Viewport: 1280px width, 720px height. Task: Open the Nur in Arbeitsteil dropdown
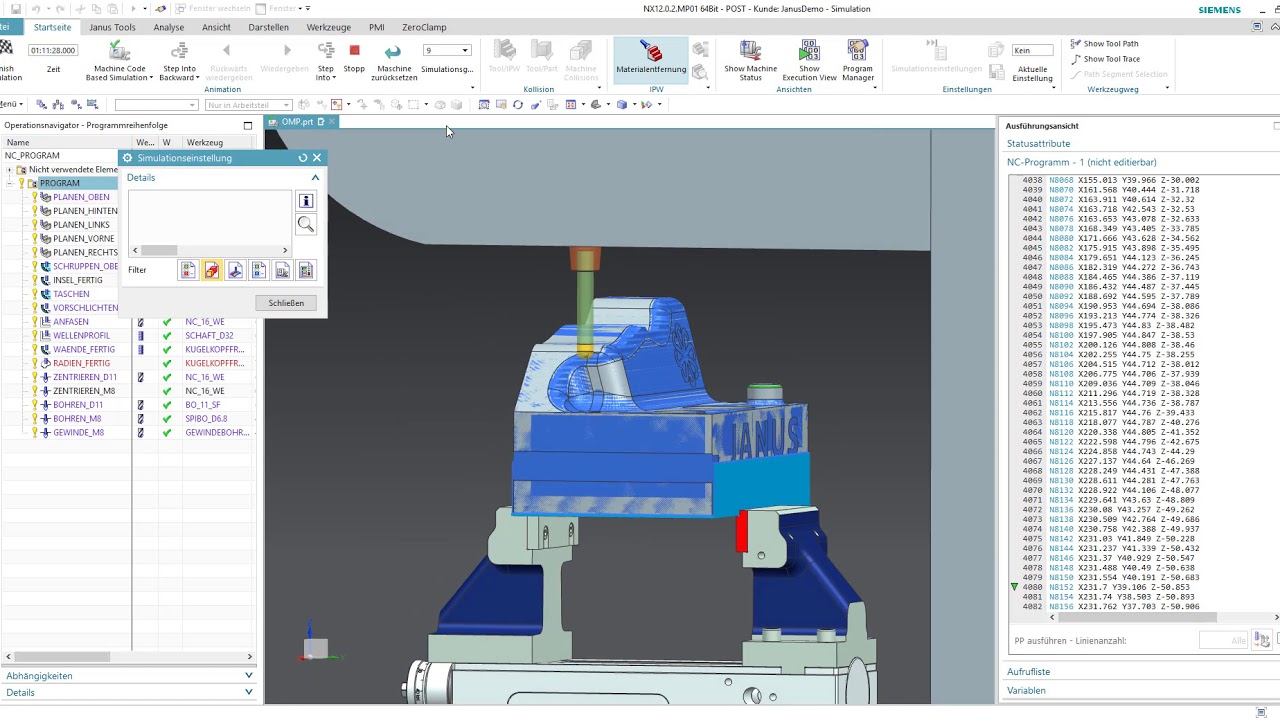pyautogui.click(x=248, y=105)
